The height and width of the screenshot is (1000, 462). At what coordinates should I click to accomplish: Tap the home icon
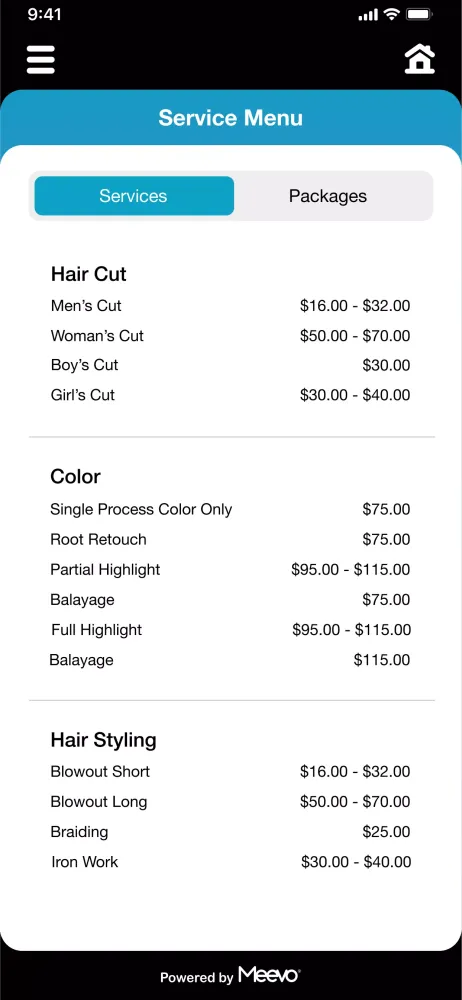(419, 59)
